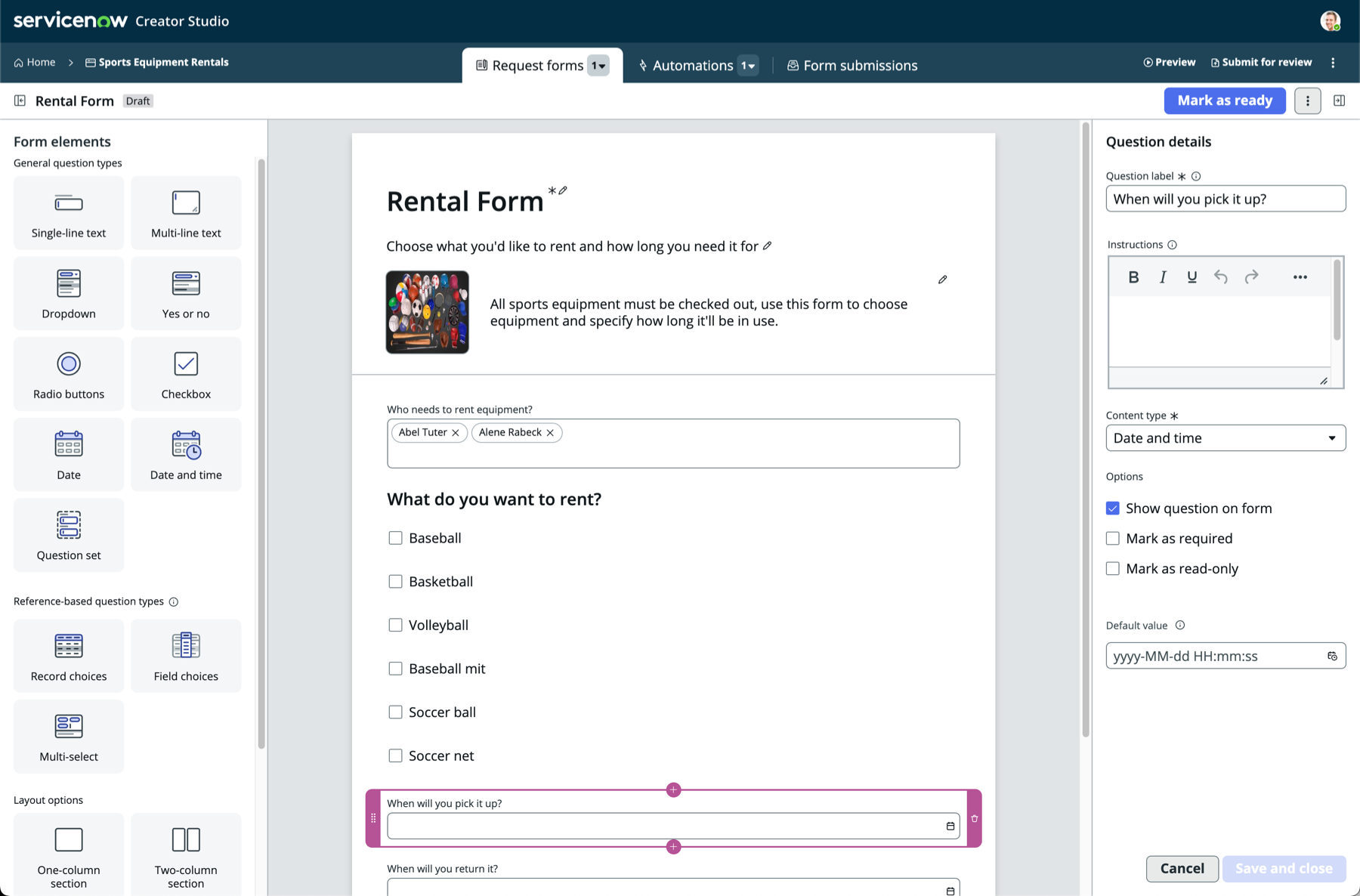Image resolution: width=1360 pixels, height=896 pixels.
Task: Select the Yes or no question type
Action: coord(186,293)
